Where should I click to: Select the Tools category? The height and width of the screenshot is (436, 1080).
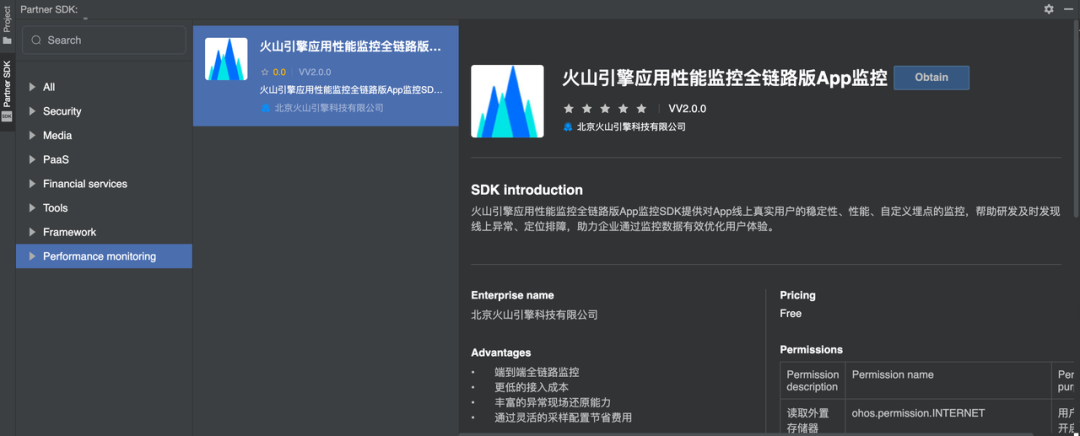click(104, 208)
